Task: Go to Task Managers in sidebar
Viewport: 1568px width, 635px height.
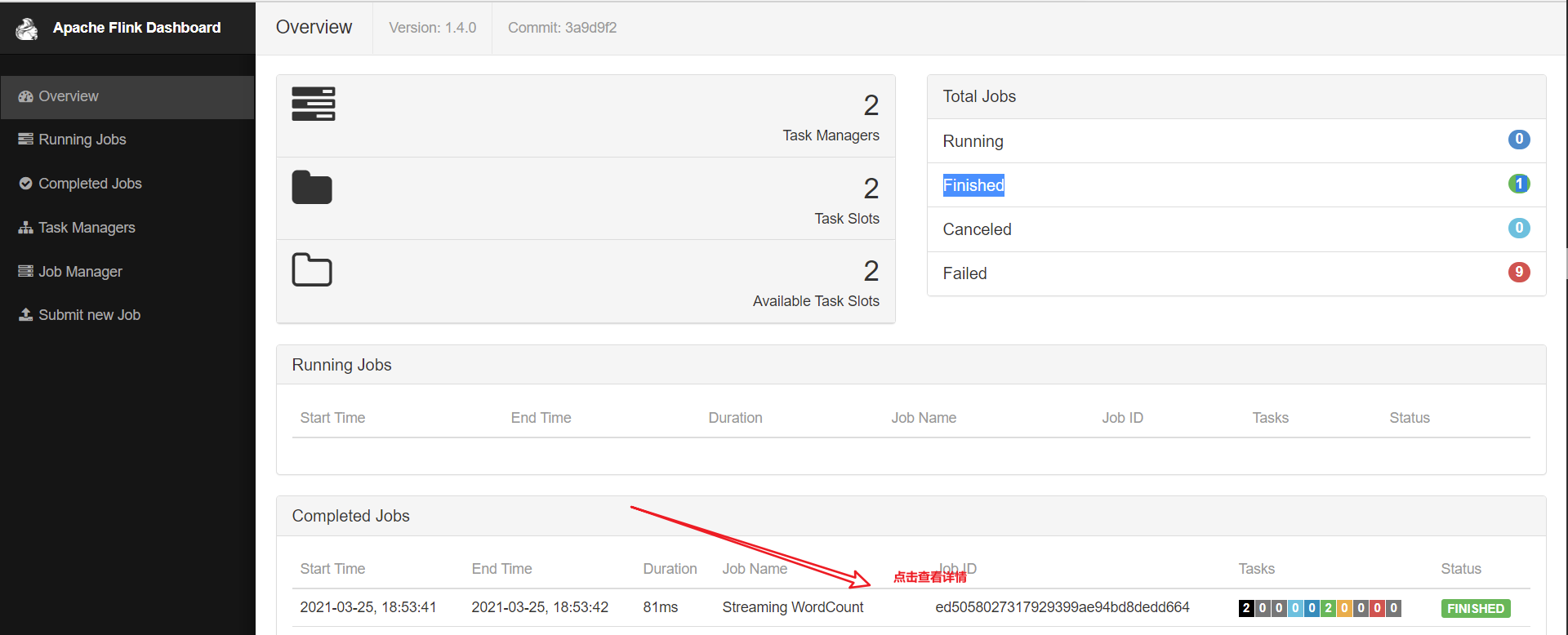Action: (x=127, y=228)
